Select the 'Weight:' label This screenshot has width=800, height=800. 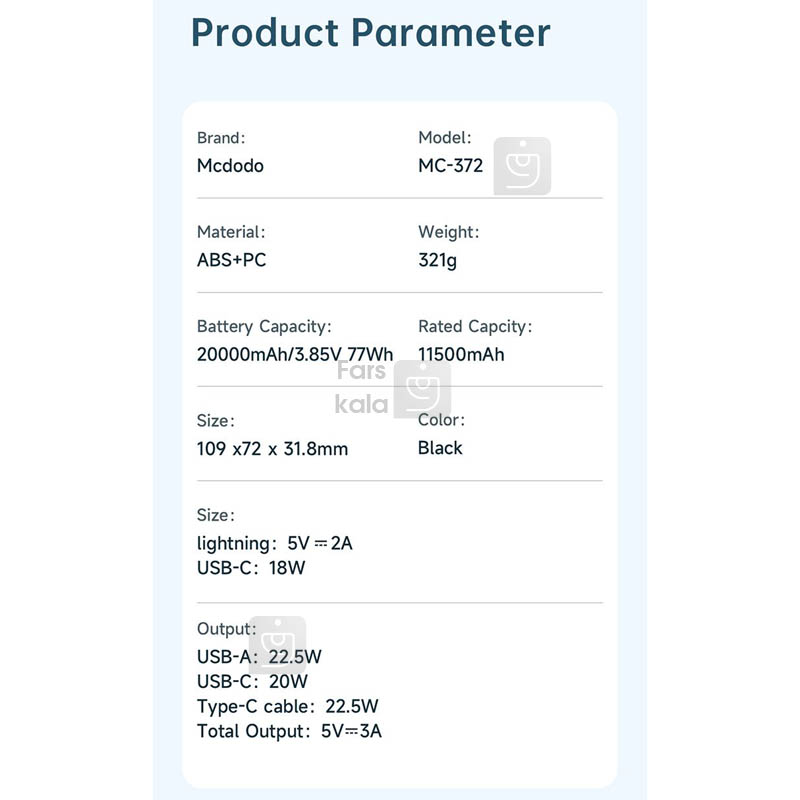448,232
